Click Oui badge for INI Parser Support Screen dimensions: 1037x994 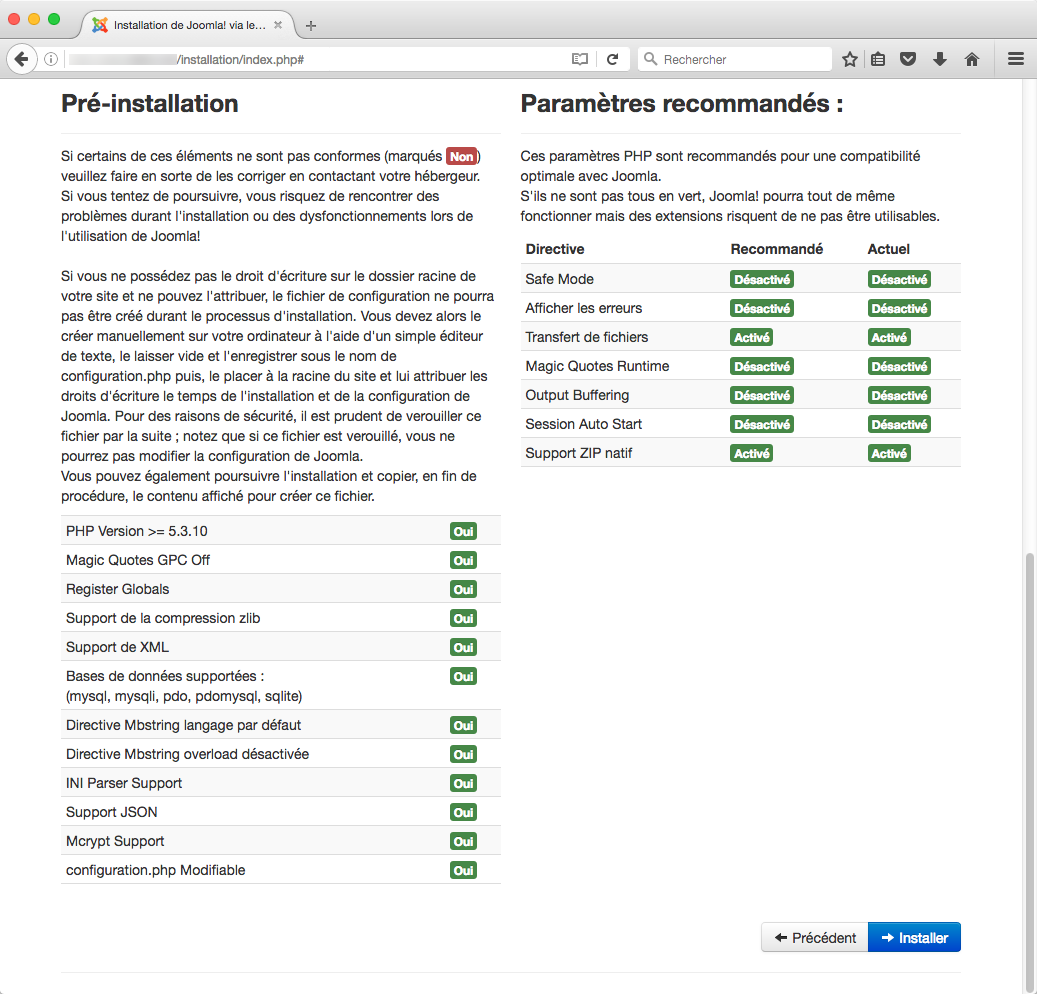[463, 784]
